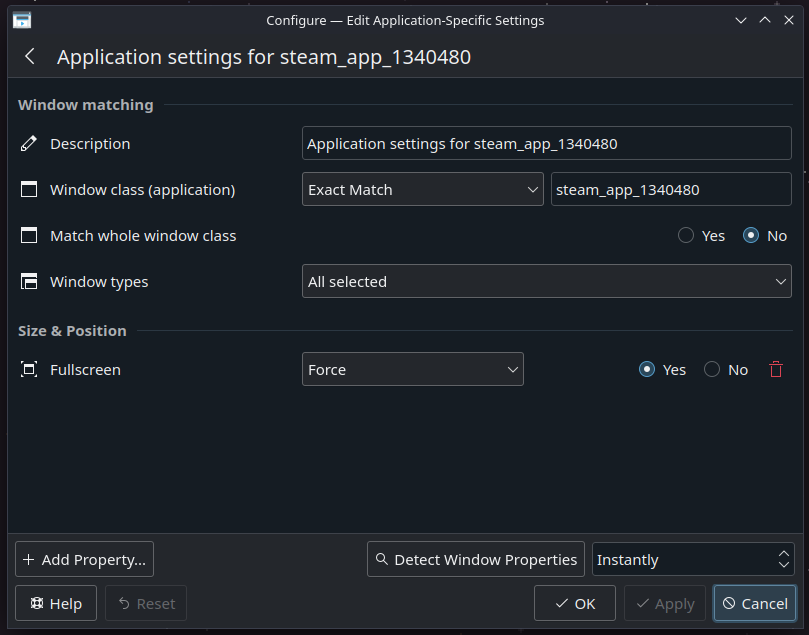The image size is (809, 635).
Task: Open the Exact Match dropdown
Action: (422, 190)
